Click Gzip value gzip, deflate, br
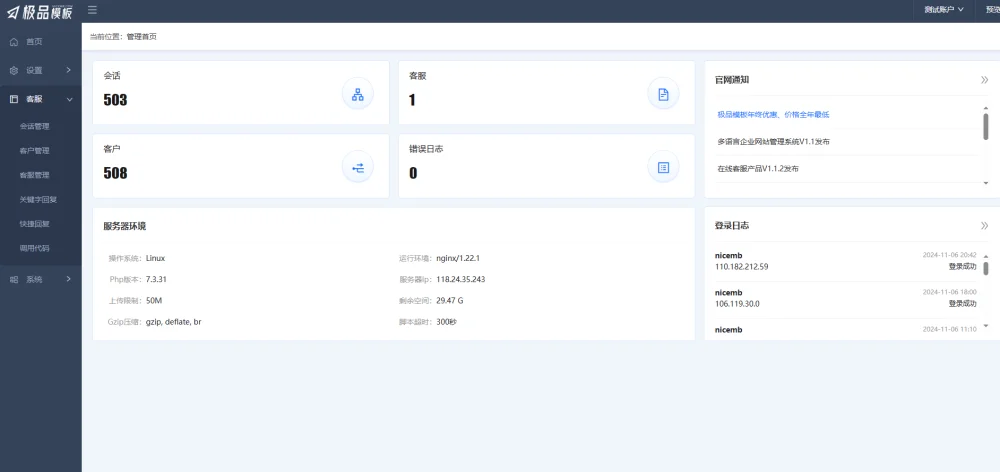 [x=173, y=322]
